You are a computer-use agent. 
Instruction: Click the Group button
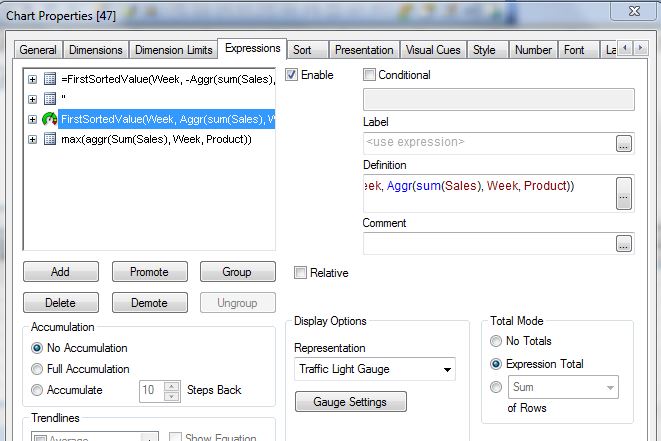(x=237, y=272)
